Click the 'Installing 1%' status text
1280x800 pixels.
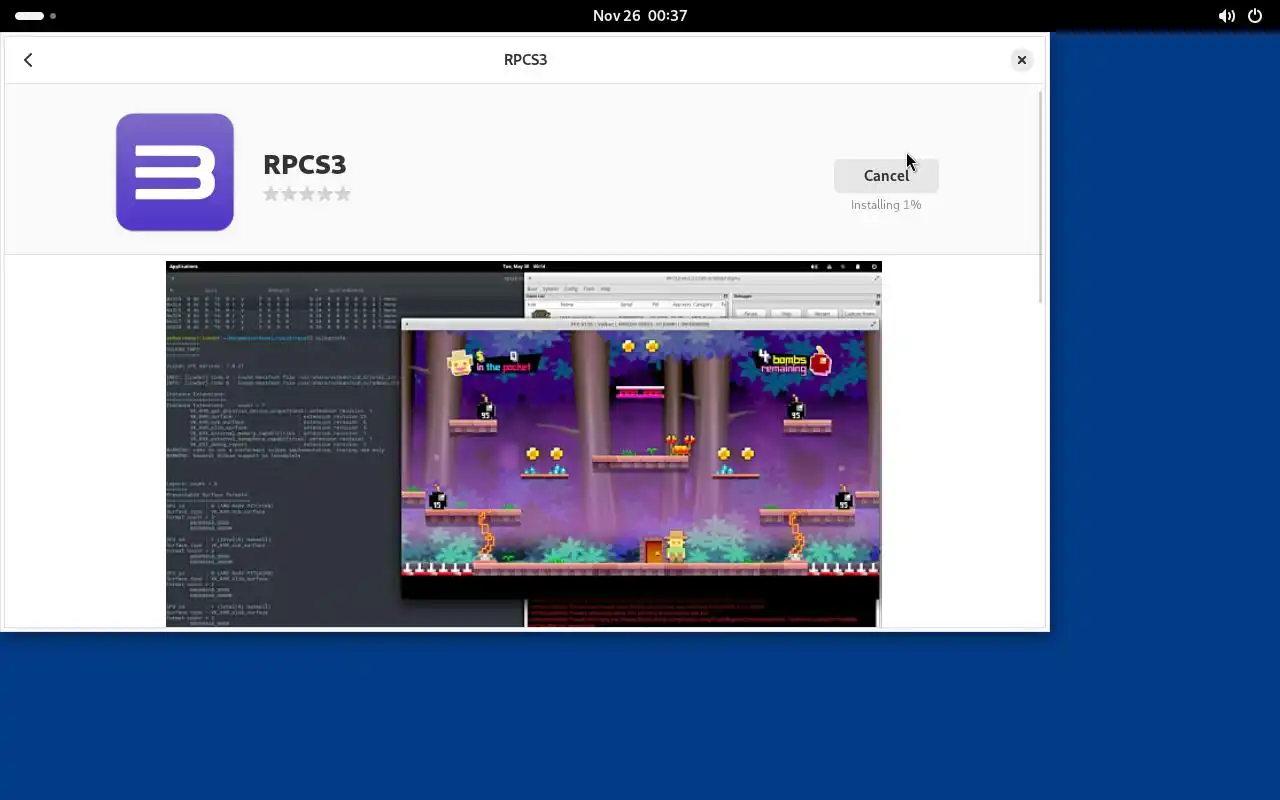click(x=886, y=205)
